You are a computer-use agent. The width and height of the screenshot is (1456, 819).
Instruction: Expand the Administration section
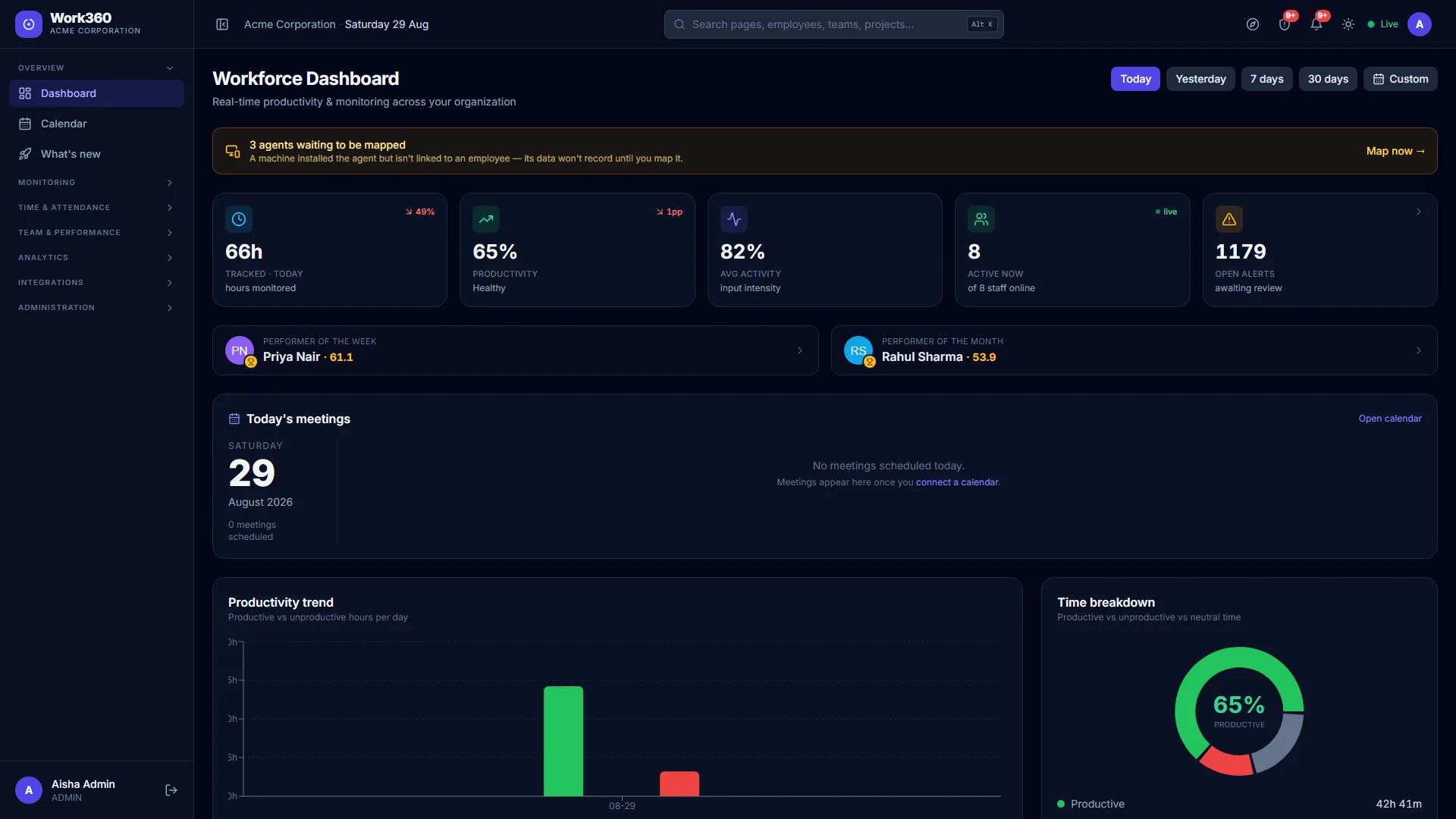[96, 308]
